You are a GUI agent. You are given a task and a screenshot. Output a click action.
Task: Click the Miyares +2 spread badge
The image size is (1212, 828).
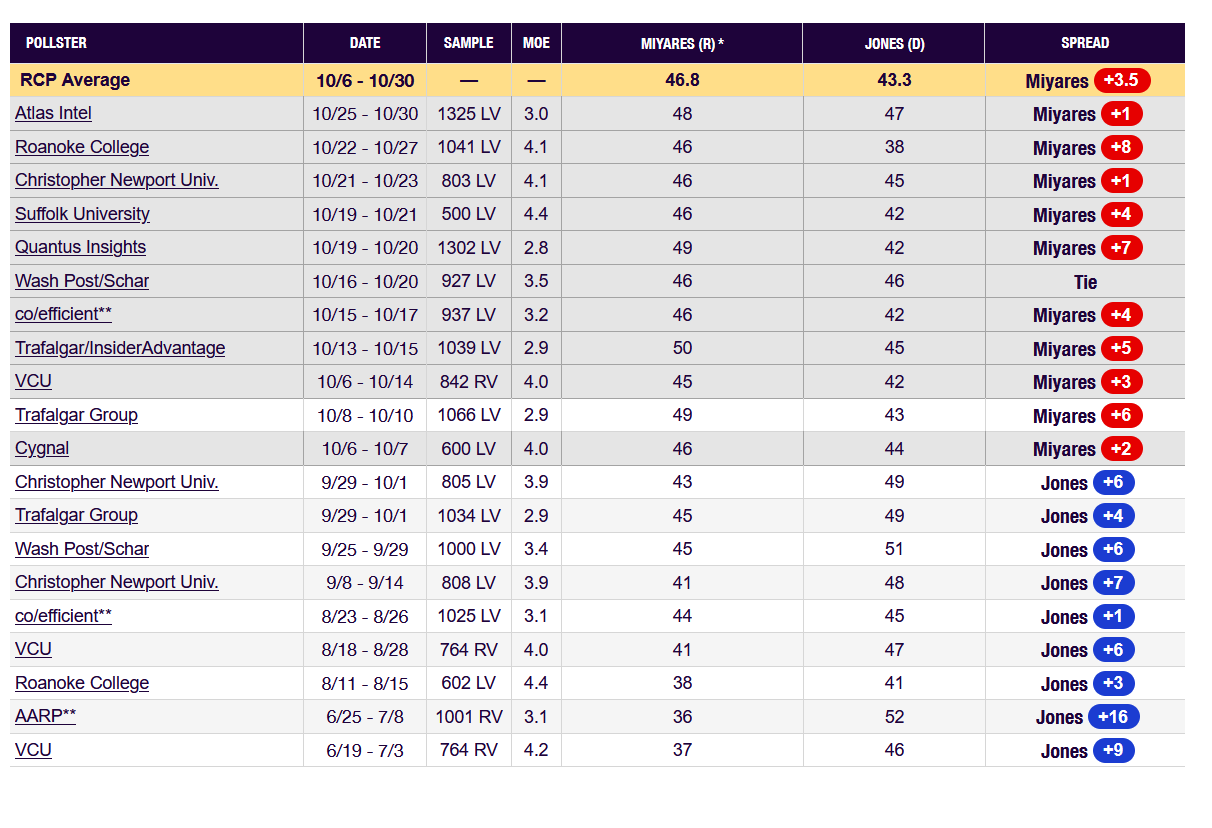[x=1122, y=449]
